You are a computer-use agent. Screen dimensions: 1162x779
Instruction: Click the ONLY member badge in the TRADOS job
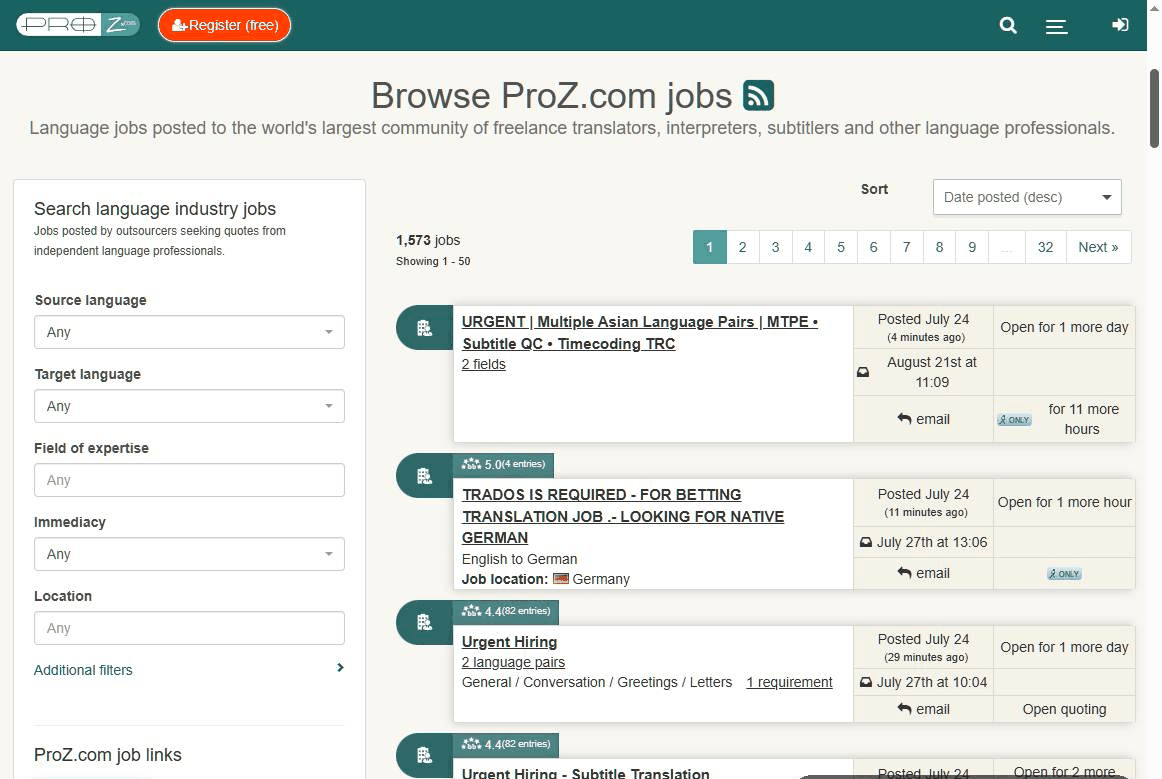pos(1064,574)
